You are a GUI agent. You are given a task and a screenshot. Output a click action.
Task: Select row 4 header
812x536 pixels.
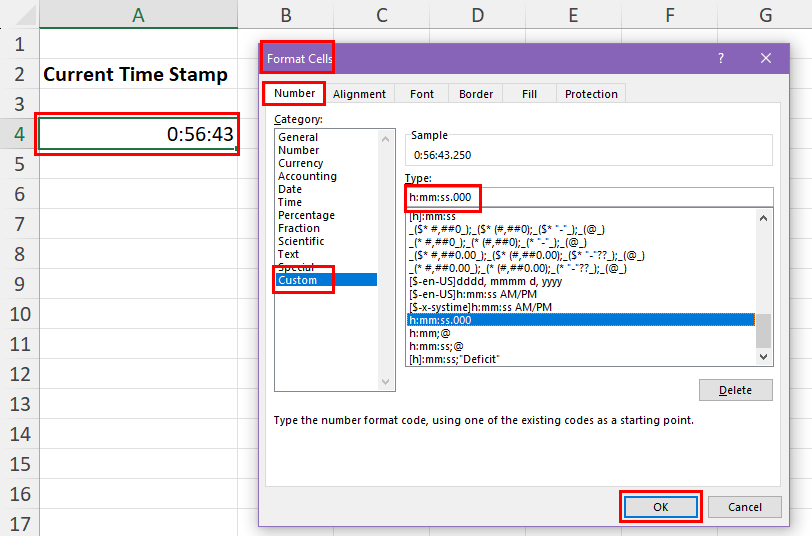point(19,134)
